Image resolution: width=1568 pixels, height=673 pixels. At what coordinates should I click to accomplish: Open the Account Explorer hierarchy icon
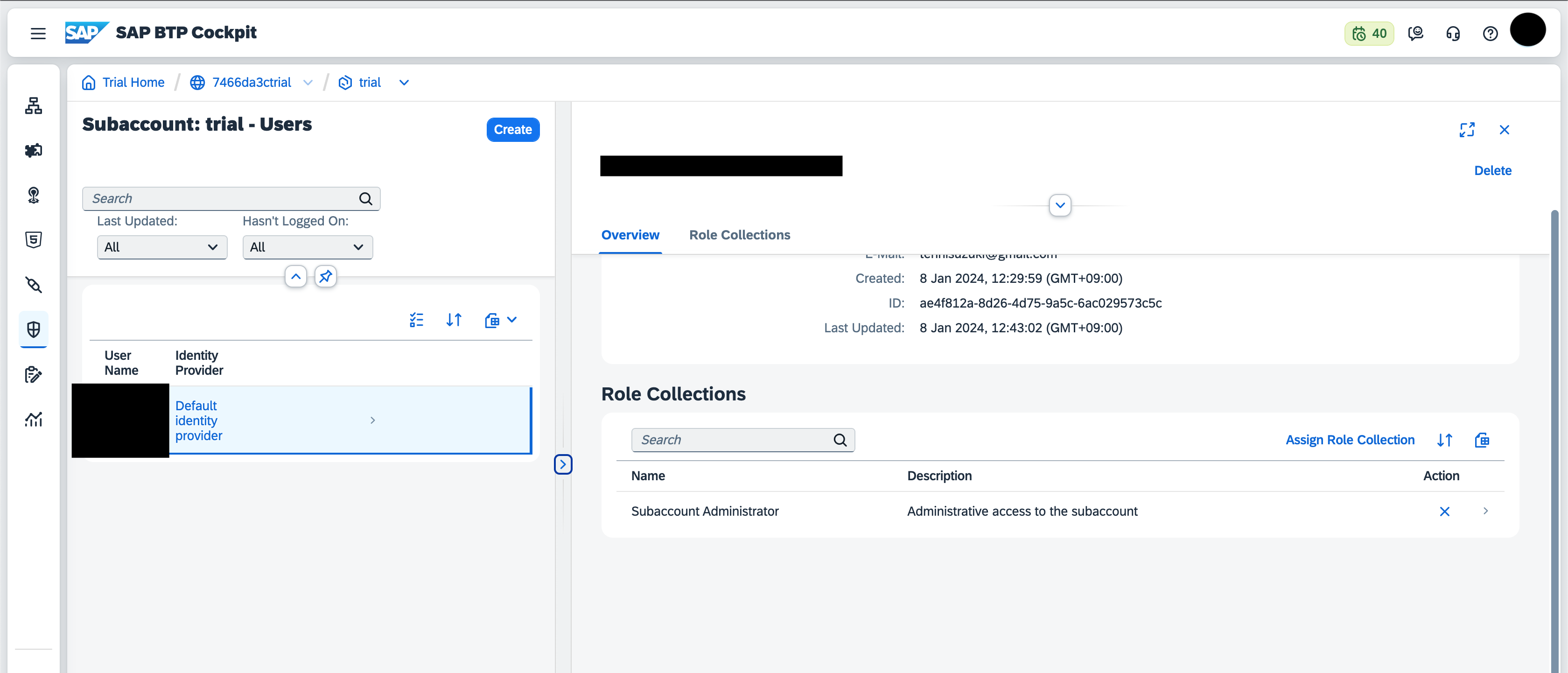34,105
